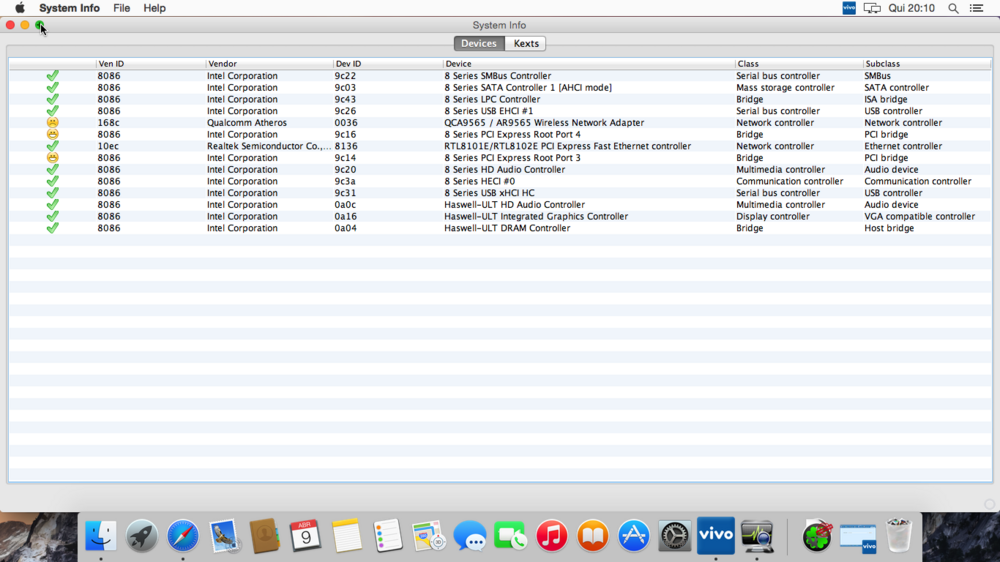Select the Haswell-ULT Integrated Graphics Controller row

tap(536, 217)
